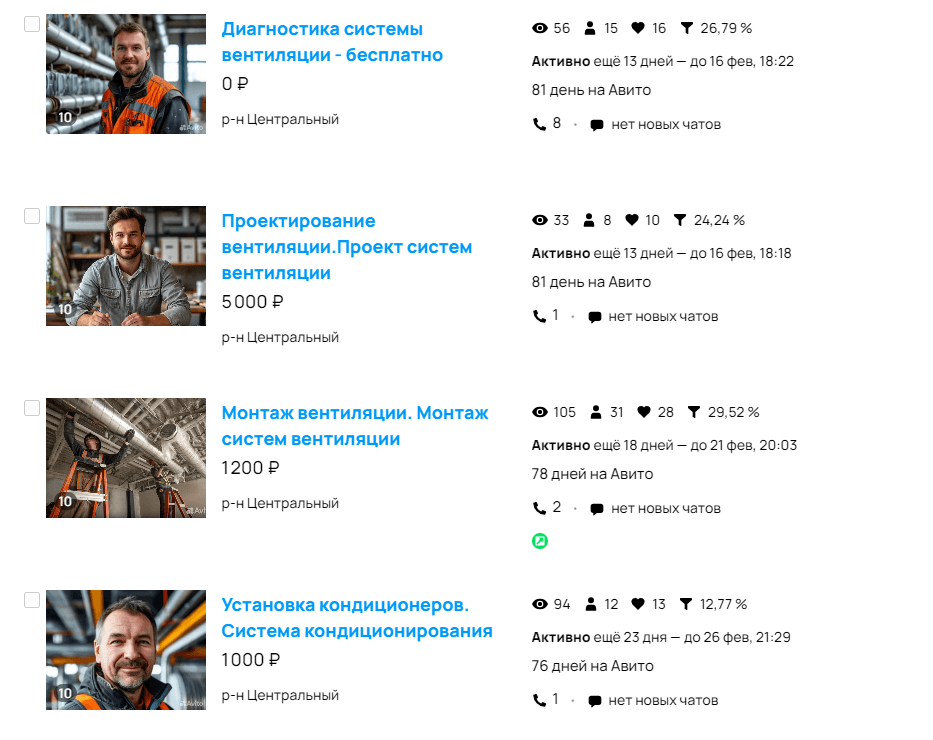
Task: Open Проектирование вентиляции listing title
Action: (347, 246)
